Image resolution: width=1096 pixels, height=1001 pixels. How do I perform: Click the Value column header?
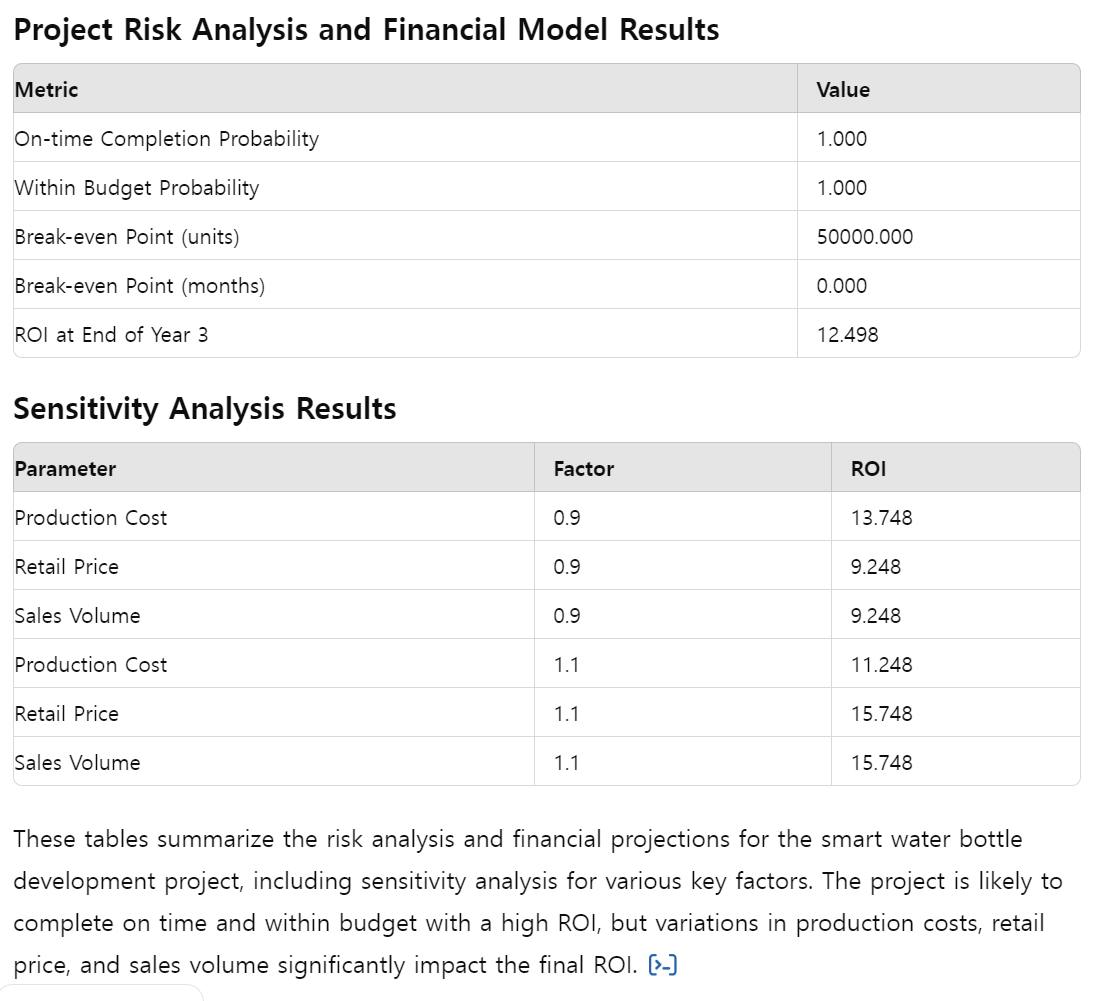pos(843,89)
